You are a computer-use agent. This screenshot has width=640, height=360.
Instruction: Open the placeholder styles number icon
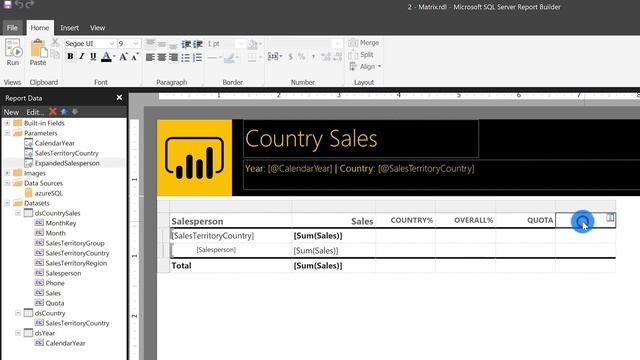273,57
